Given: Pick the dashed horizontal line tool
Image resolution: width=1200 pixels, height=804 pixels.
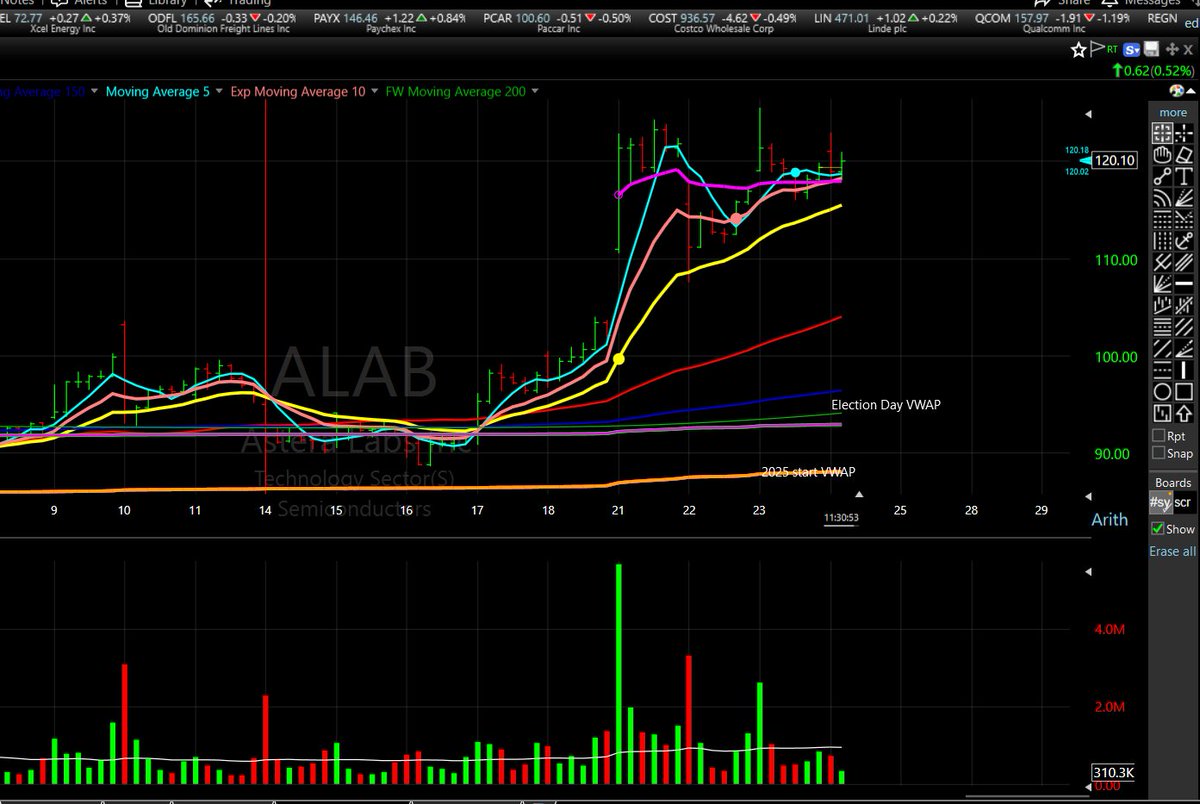Looking at the screenshot, I should [1162, 369].
